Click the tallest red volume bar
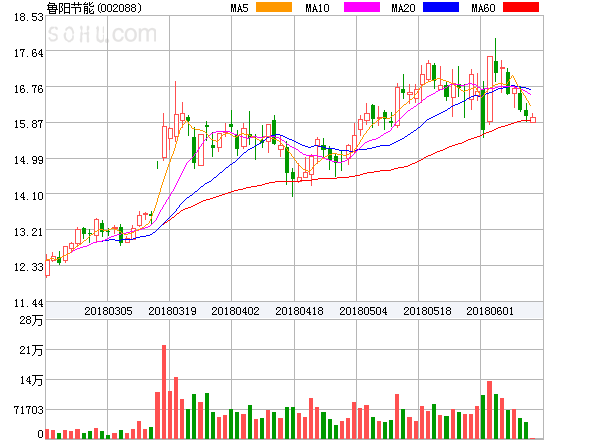The width and height of the screenshot is (600, 440). click(x=164, y=392)
